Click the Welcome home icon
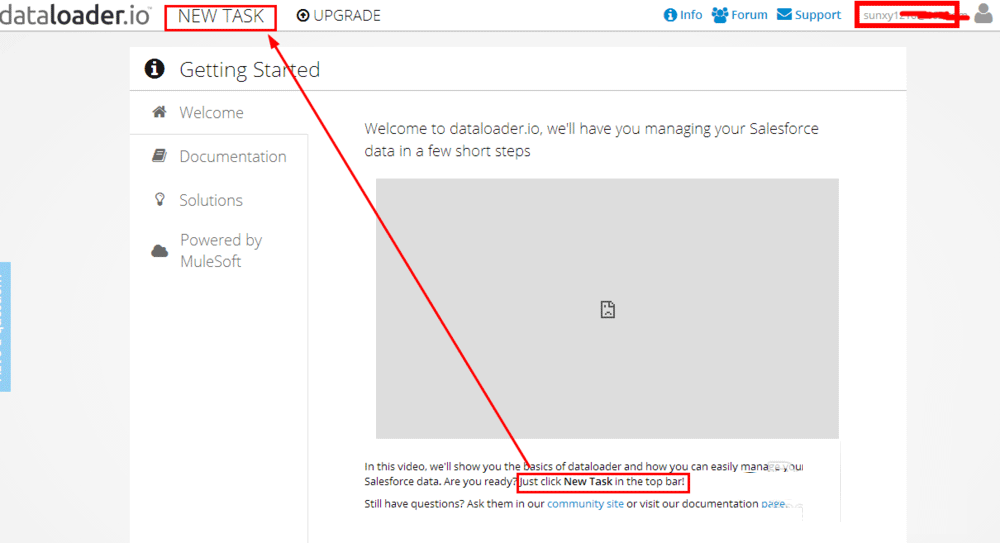This screenshot has width=1000, height=543. (x=159, y=112)
